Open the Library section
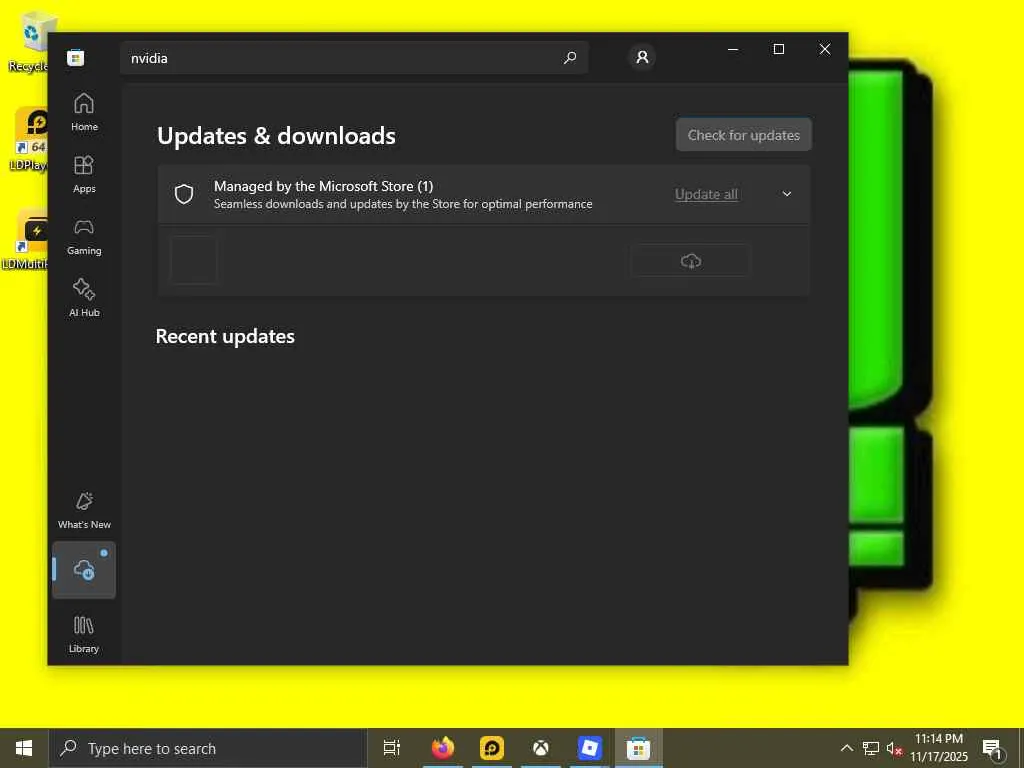Viewport: 1024px width, 768px height. 84,634
